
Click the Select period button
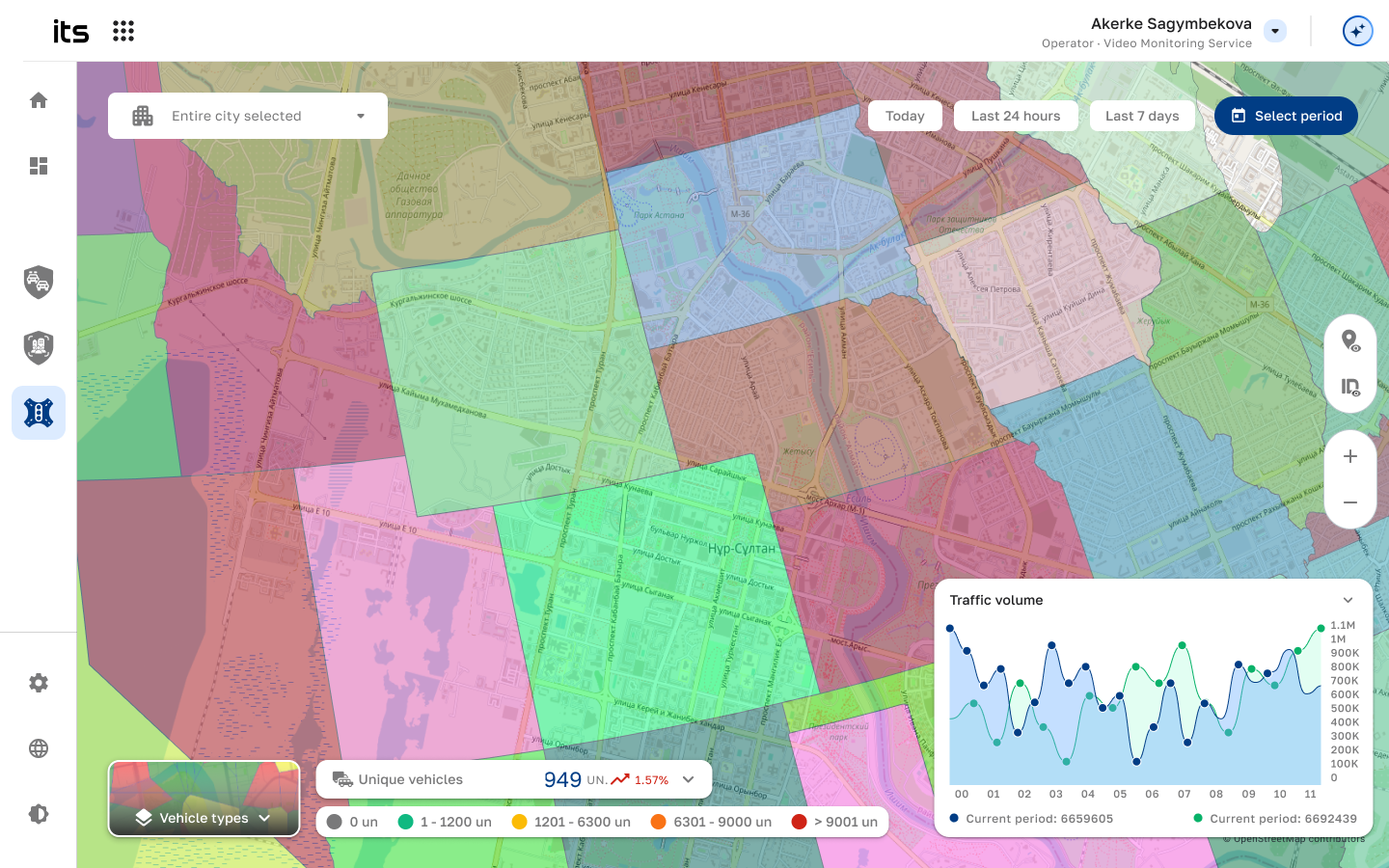pyautogui.click(x=1286, y=116)
